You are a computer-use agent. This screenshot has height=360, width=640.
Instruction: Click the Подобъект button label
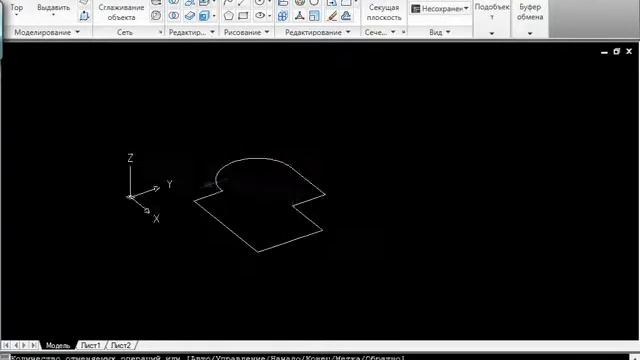coord(492,12)
